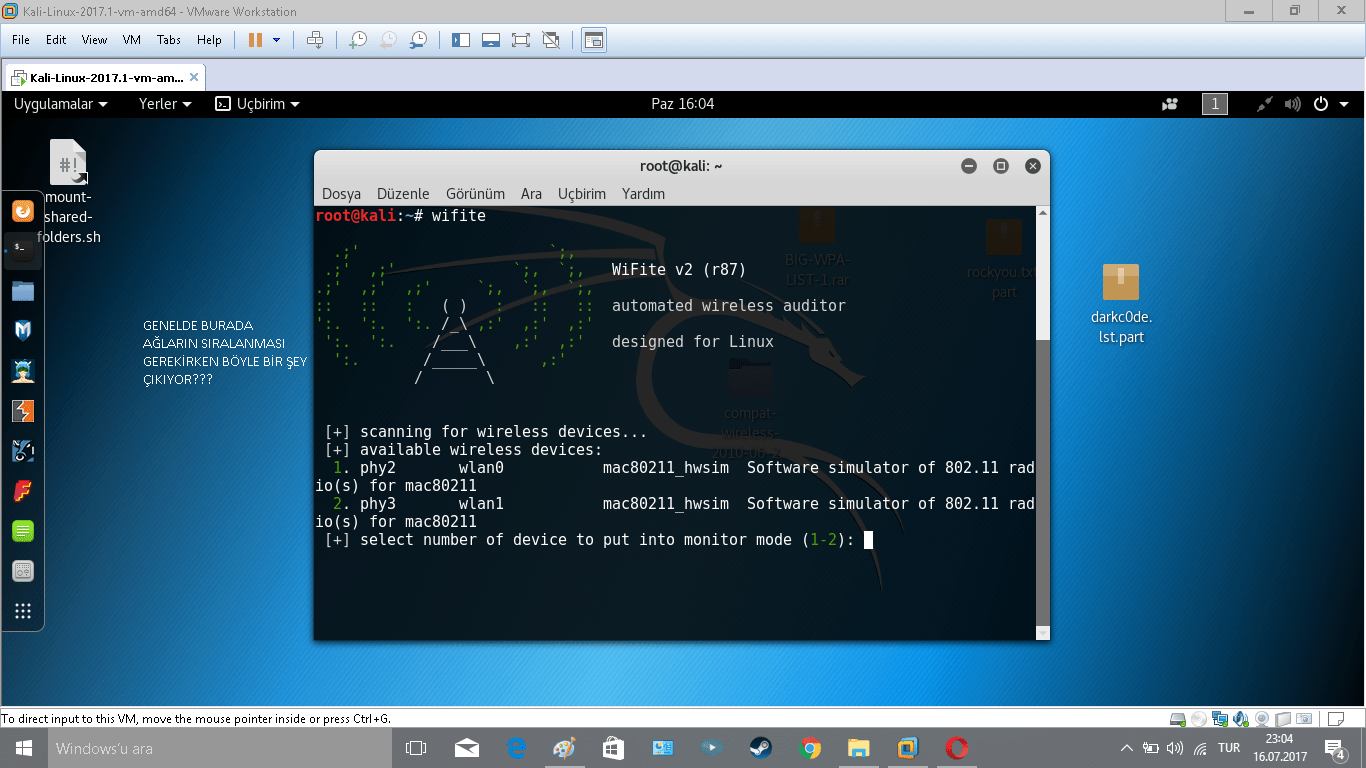Click the VMware message log note icon
Image resolution: width=1366 pixels, height=768 pixels.
pyautogui.click(x=1334, y=719)
